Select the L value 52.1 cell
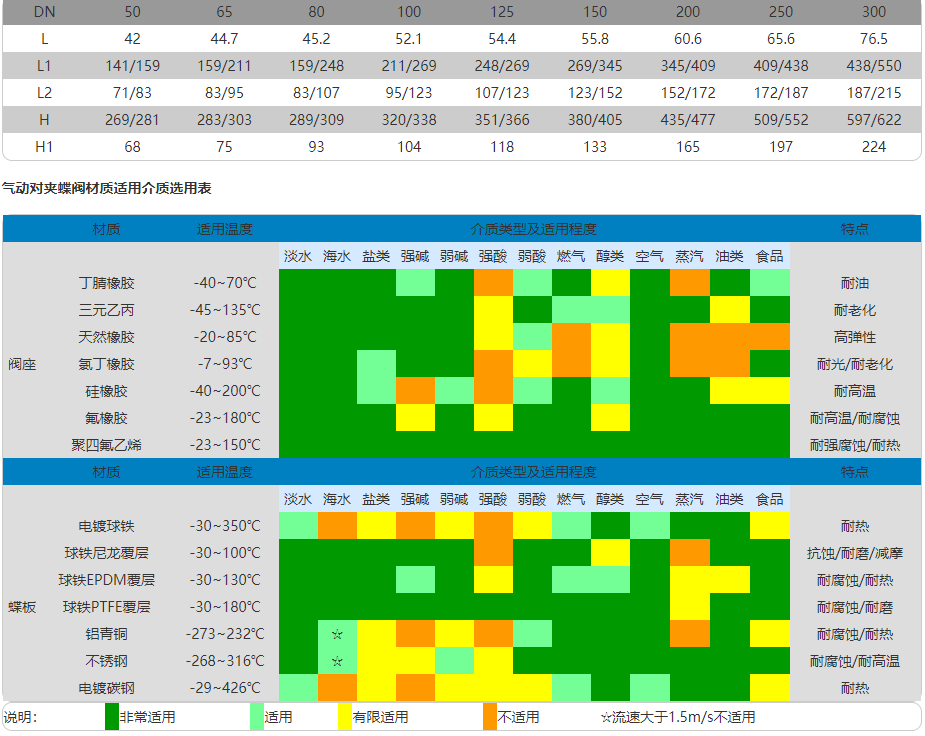Viewport: 925px width, 736px height. (408, 39)
